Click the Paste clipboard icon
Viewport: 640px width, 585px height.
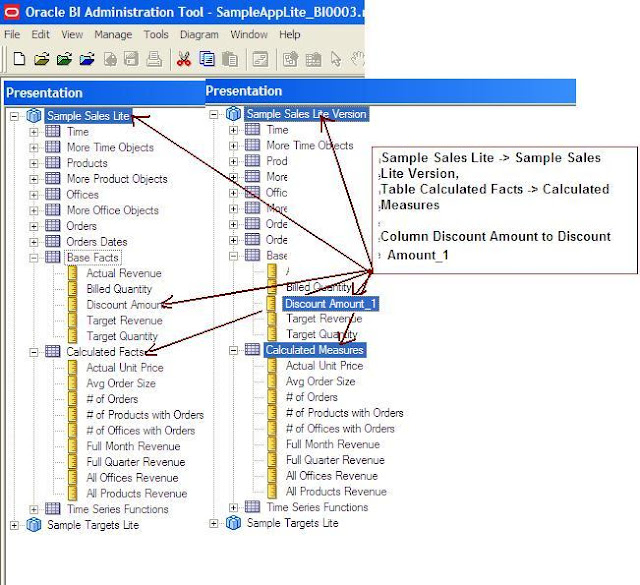point(230,59)
